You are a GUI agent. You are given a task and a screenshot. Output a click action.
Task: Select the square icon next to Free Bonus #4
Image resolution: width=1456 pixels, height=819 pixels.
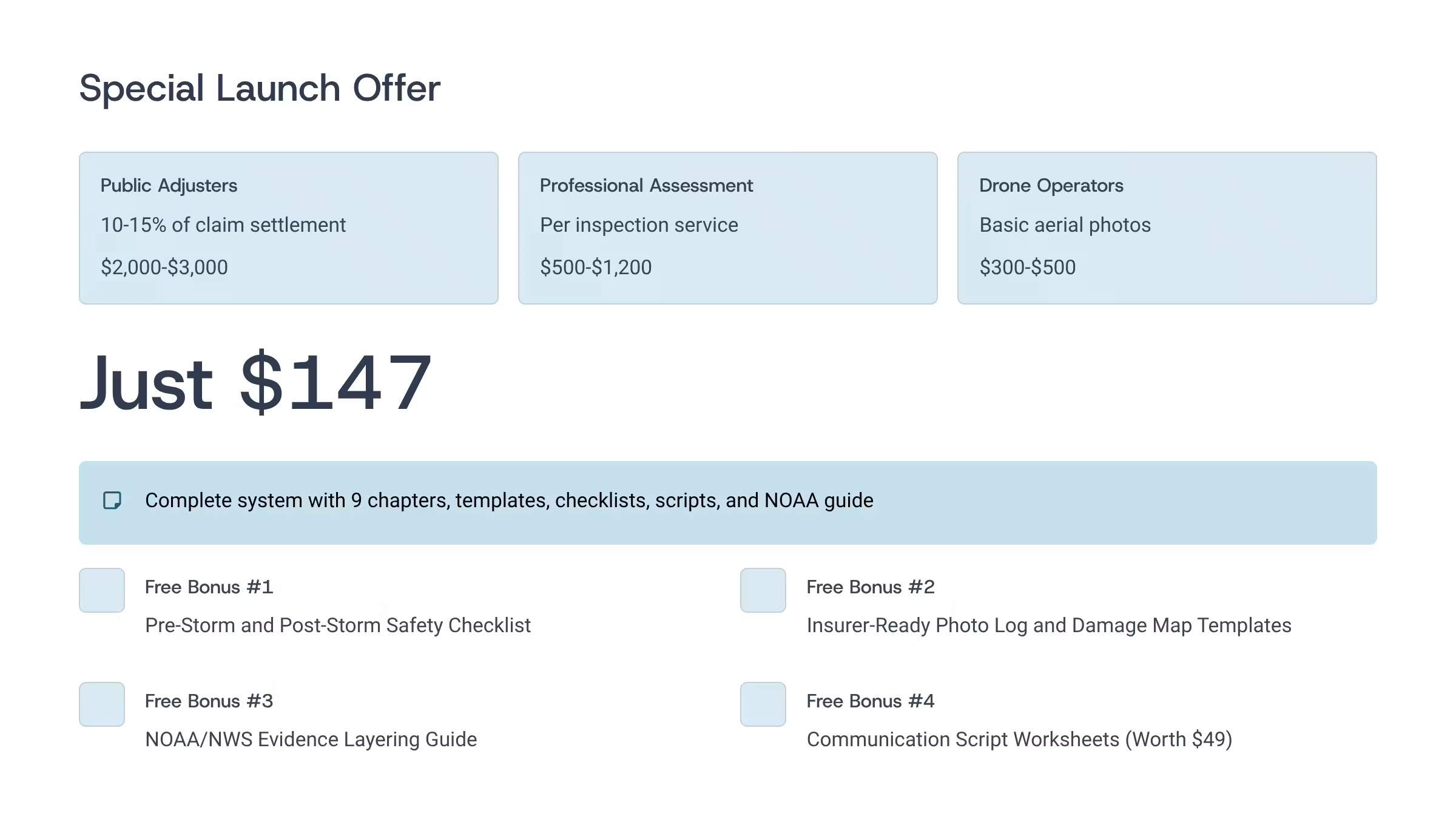point(763,704)
